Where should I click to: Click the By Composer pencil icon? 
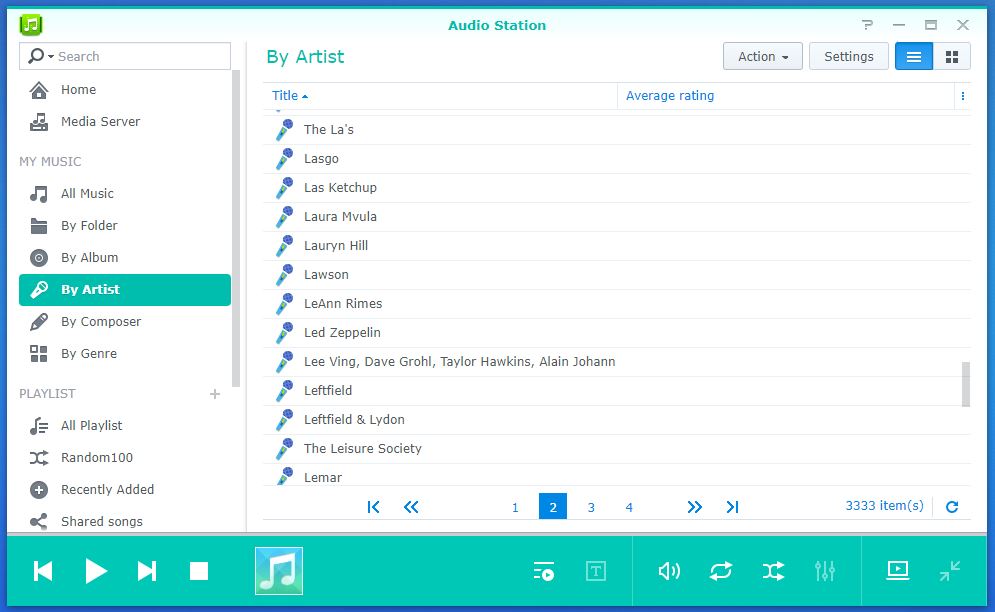[x=39, y=322]
